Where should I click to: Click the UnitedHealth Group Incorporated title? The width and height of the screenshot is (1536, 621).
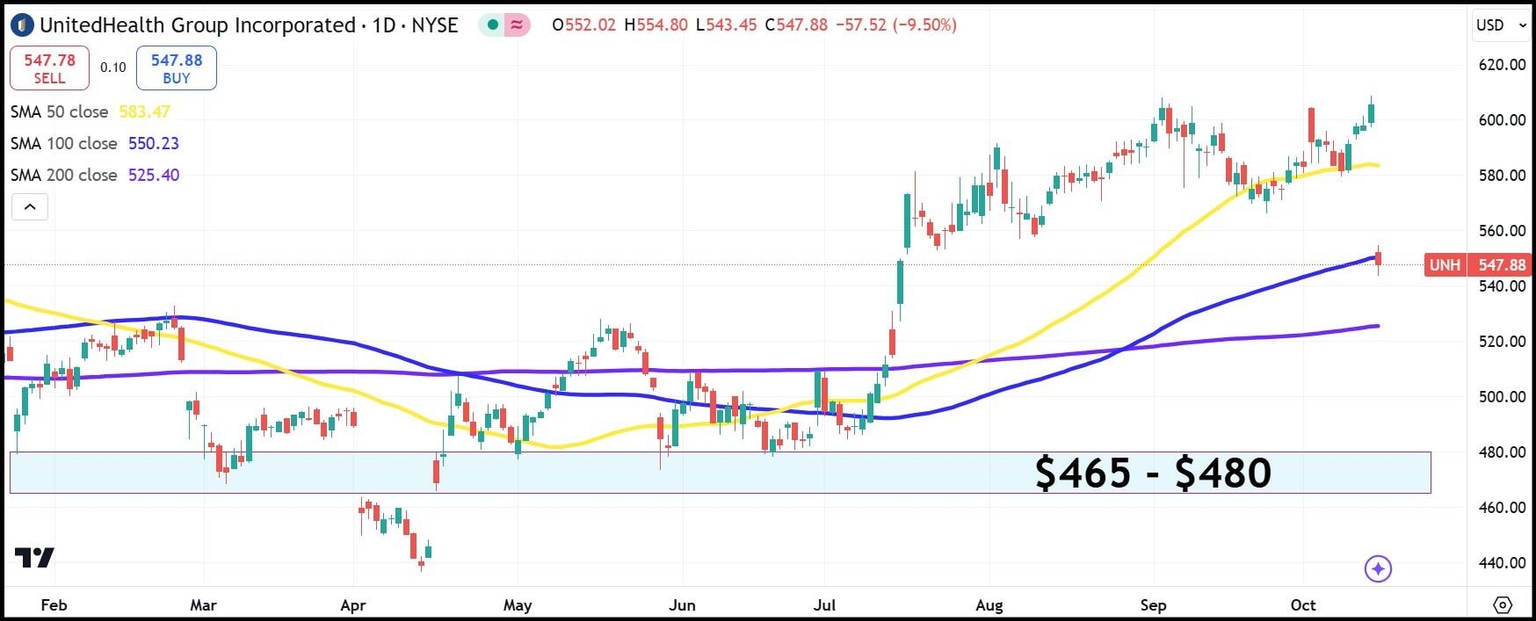point(199,25)
